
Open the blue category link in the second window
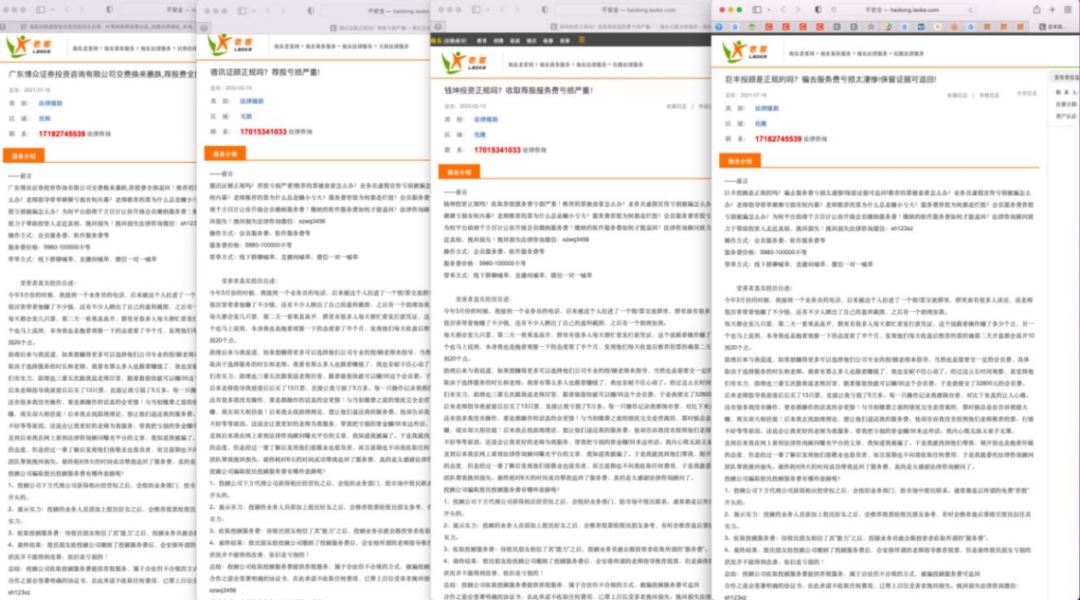click(251, 101)
